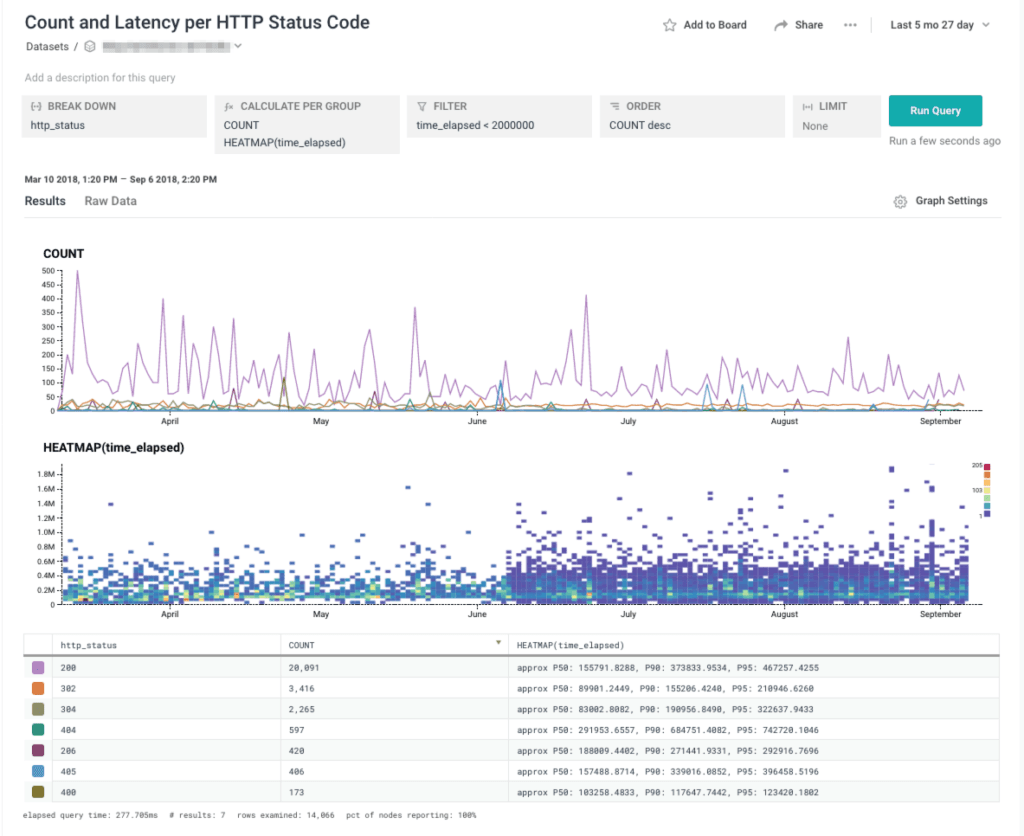Click the query description placeholder field
This screenshot has height=836, width=1024.
[100, 76]
